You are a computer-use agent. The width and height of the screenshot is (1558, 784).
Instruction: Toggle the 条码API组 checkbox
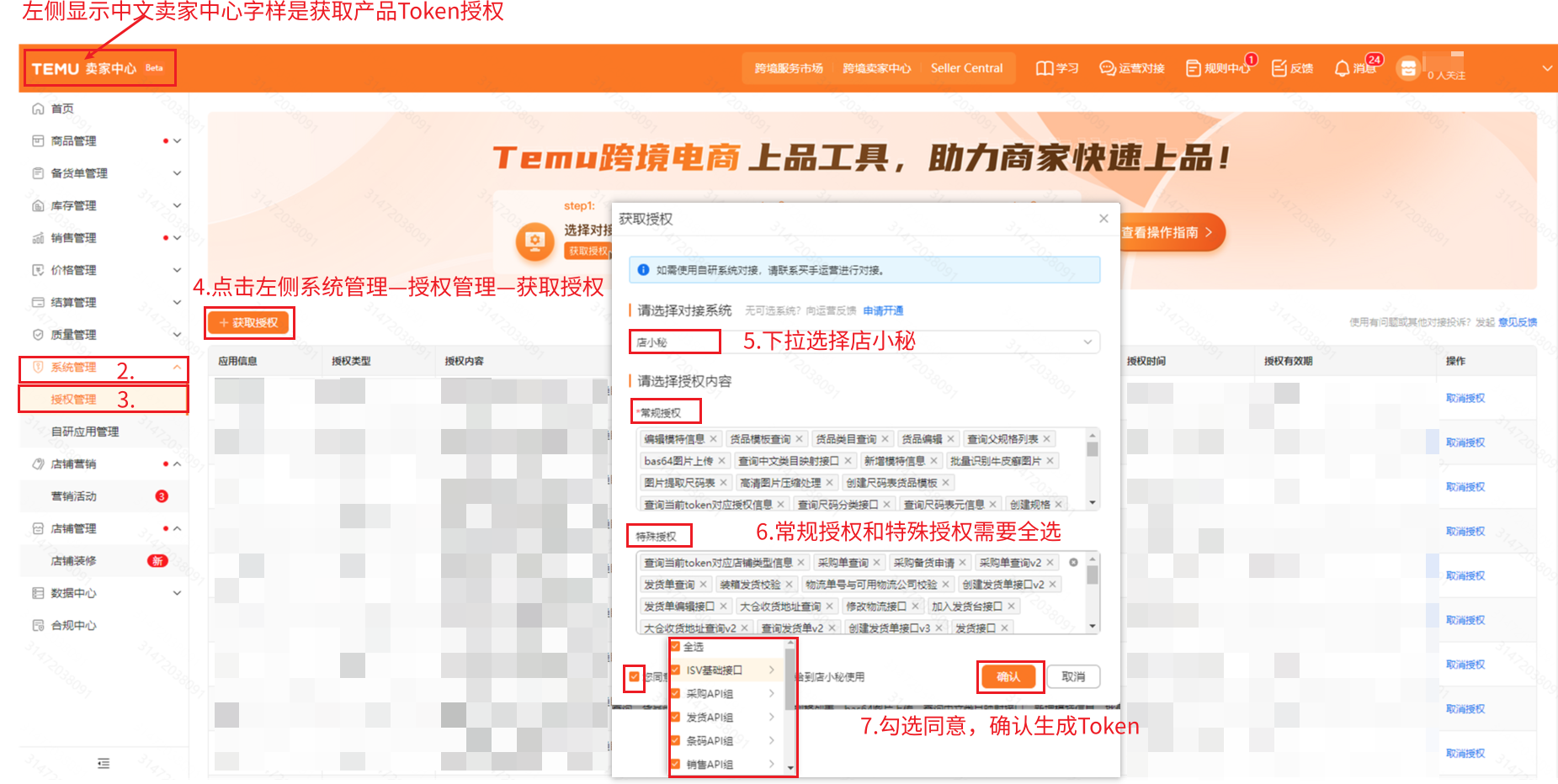[675, 741]
